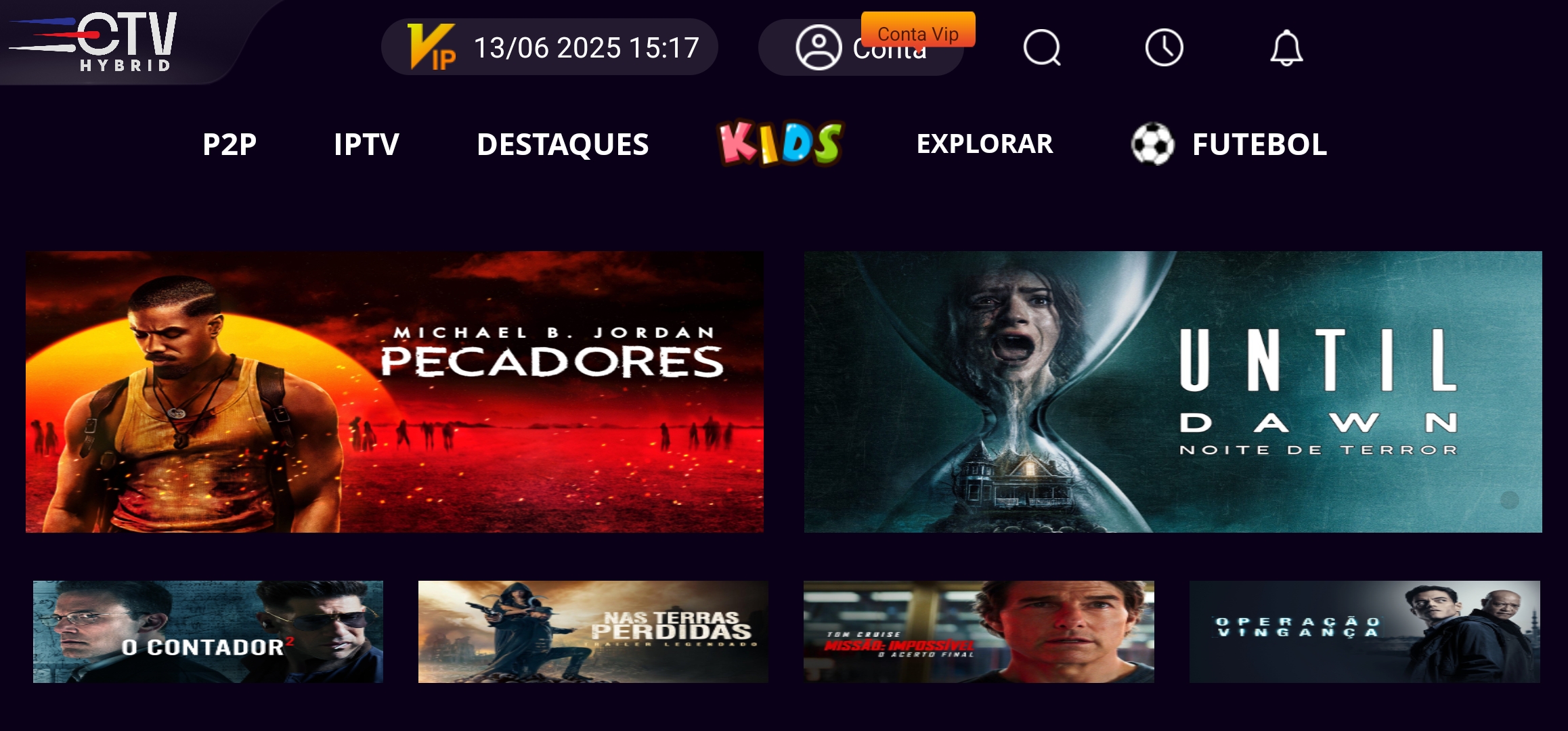Switch to the IPTV tab

point(366,144)
